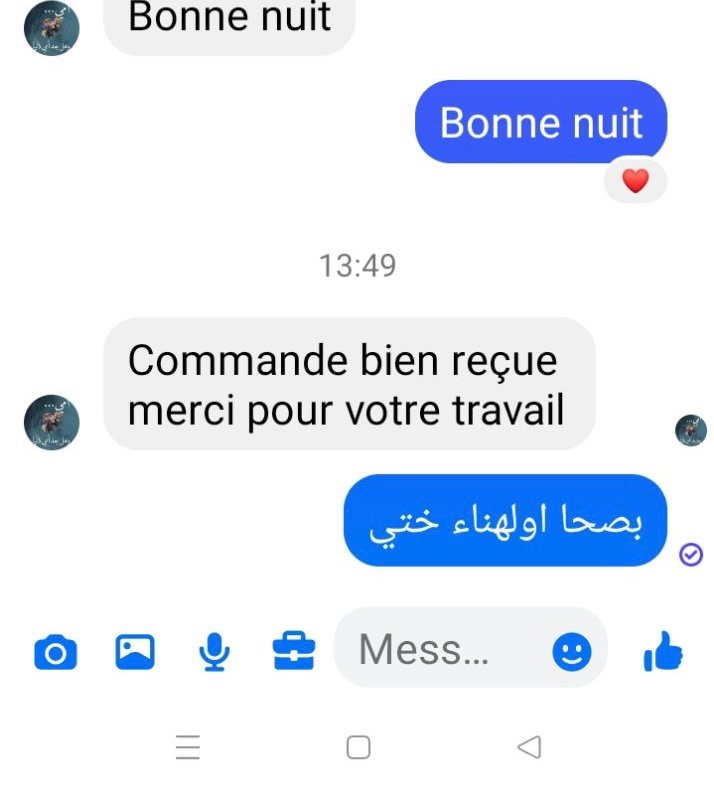Tap the Android back triangle button

tap(530, 747)
